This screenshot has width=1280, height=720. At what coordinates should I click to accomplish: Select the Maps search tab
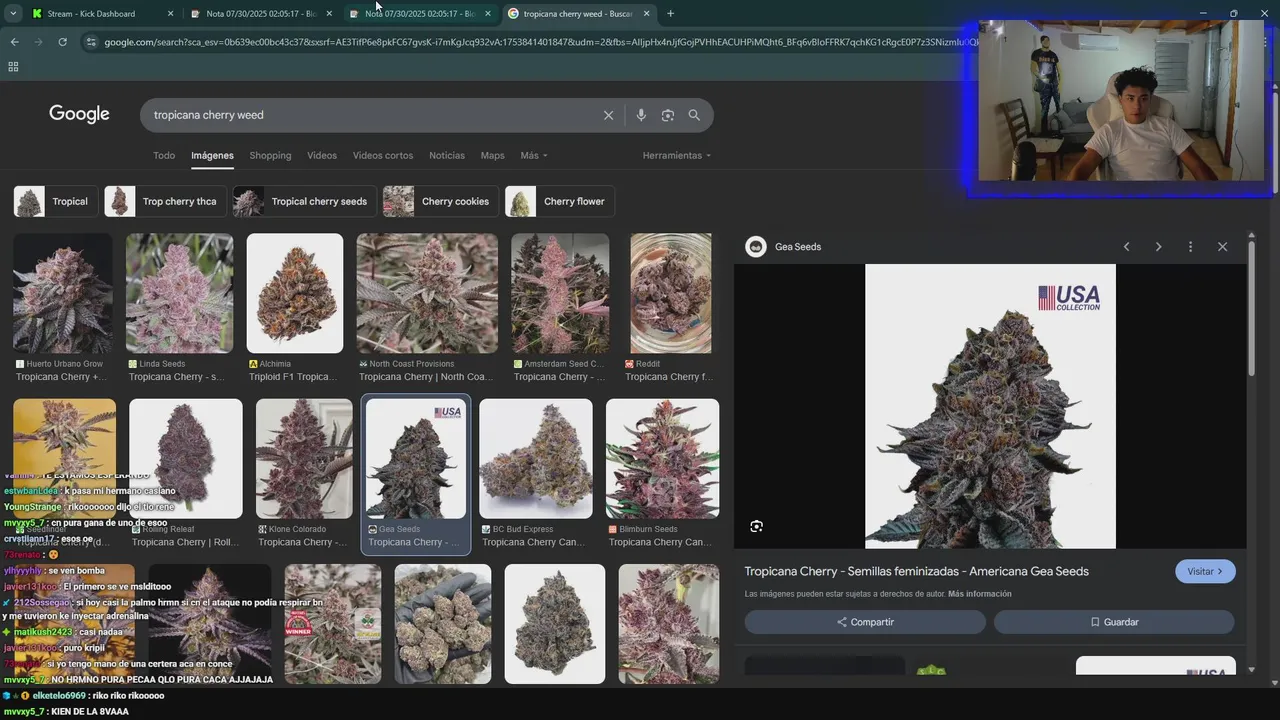(493, 156)
